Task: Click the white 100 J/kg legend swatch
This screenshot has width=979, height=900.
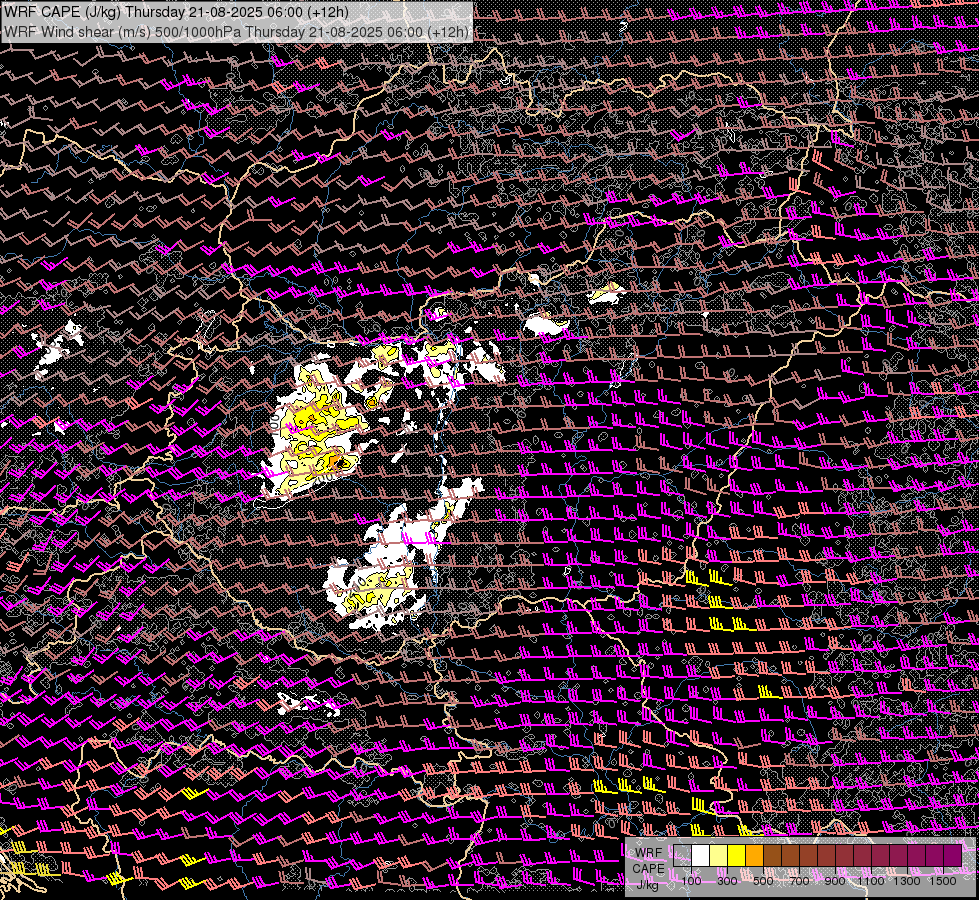Action: [701, 856]
